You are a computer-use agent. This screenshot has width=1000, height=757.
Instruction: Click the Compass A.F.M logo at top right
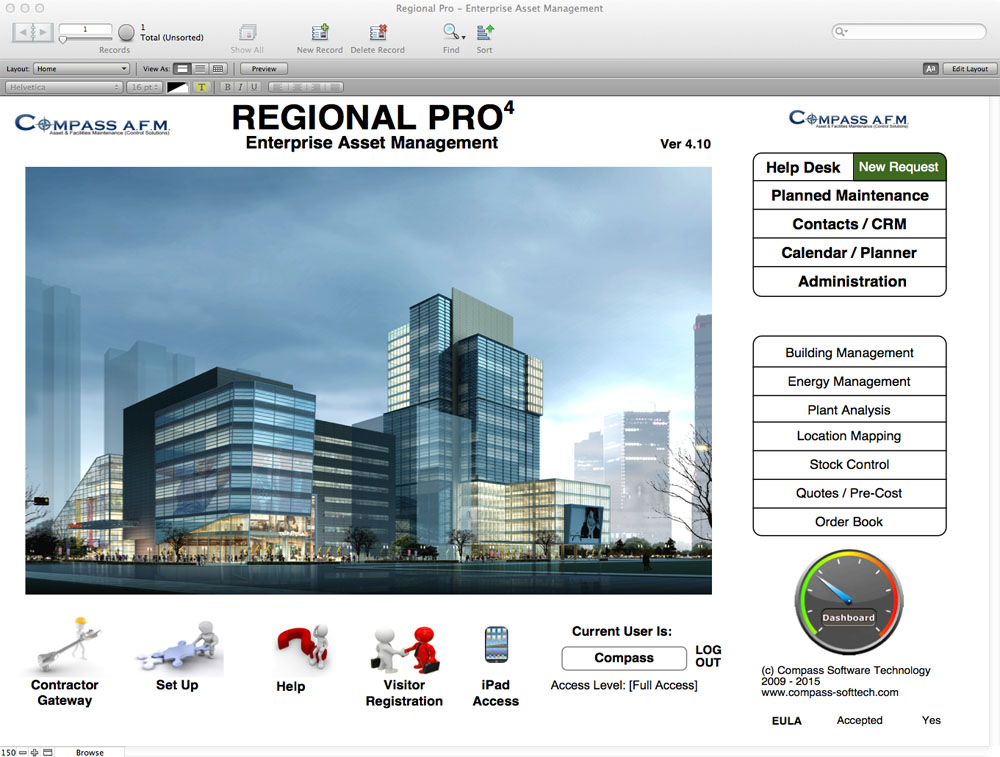[x=849, y=119]
